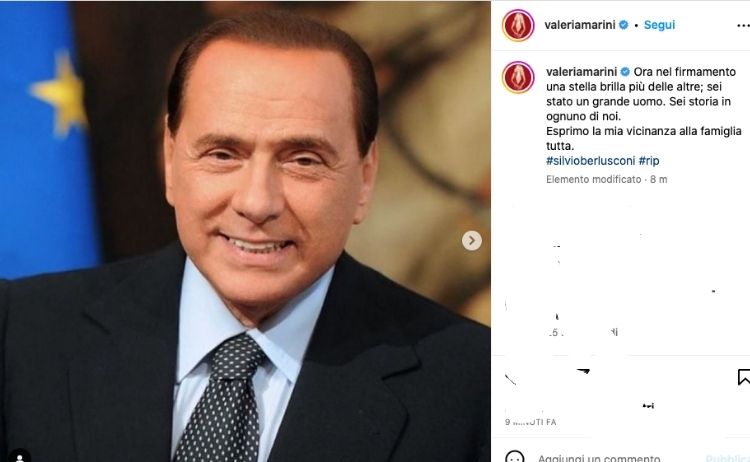This screenshot has height=462, width=750.
Task: Follow the account via Segui
Action: coord(660,25)
